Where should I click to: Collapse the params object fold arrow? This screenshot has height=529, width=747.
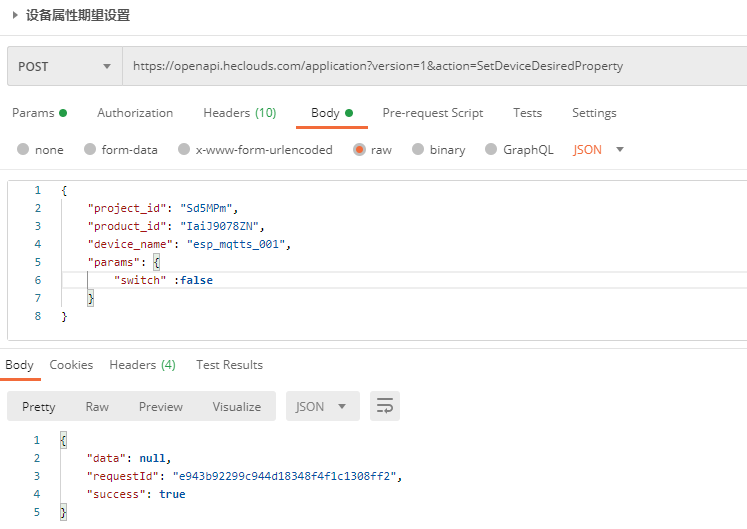(50, 262)
